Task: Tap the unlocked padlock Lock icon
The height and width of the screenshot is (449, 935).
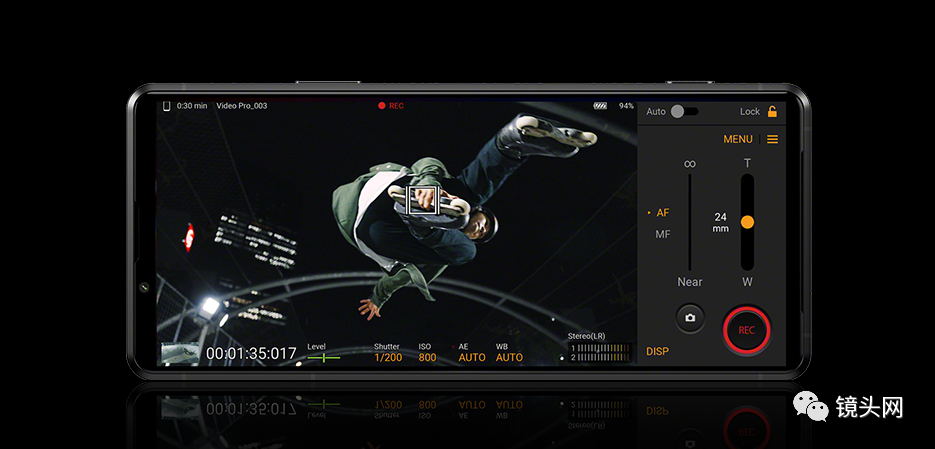Action: point(772,111)
